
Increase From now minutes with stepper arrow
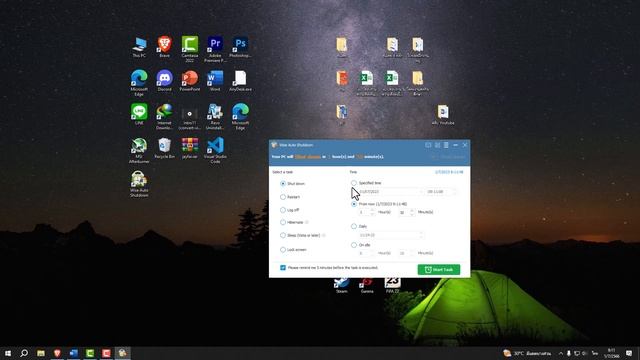(412, 210)
